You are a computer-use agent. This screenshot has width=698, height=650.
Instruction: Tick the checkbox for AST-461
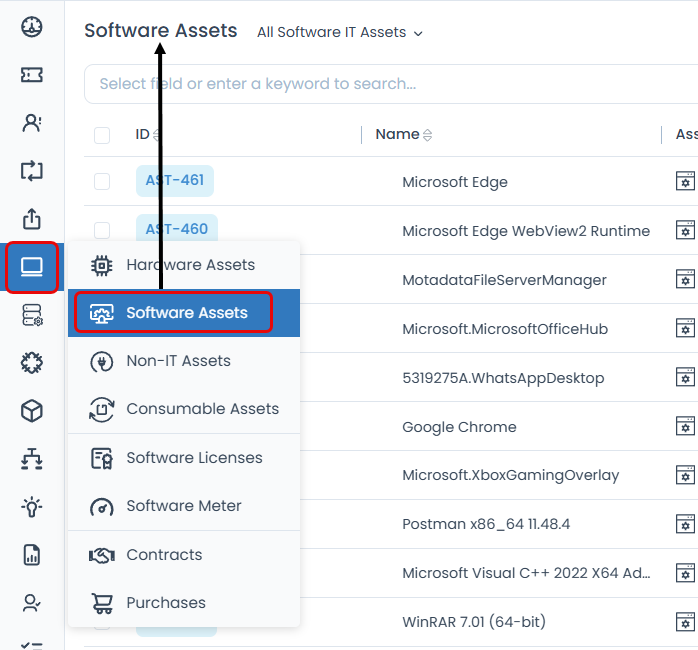pos(102,181)
